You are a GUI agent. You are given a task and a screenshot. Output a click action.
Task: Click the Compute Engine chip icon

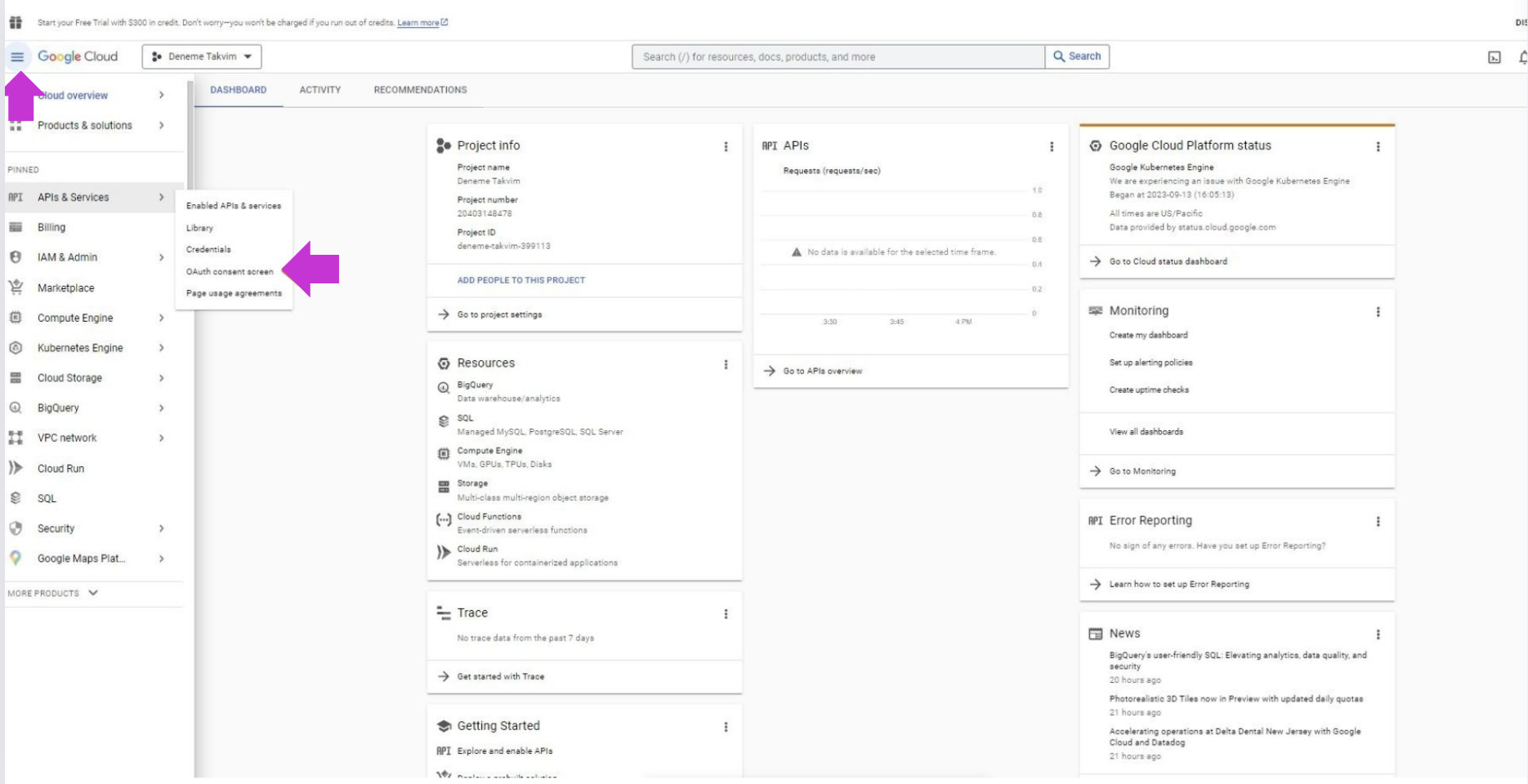pyautogui.click(x=16, y=318)
